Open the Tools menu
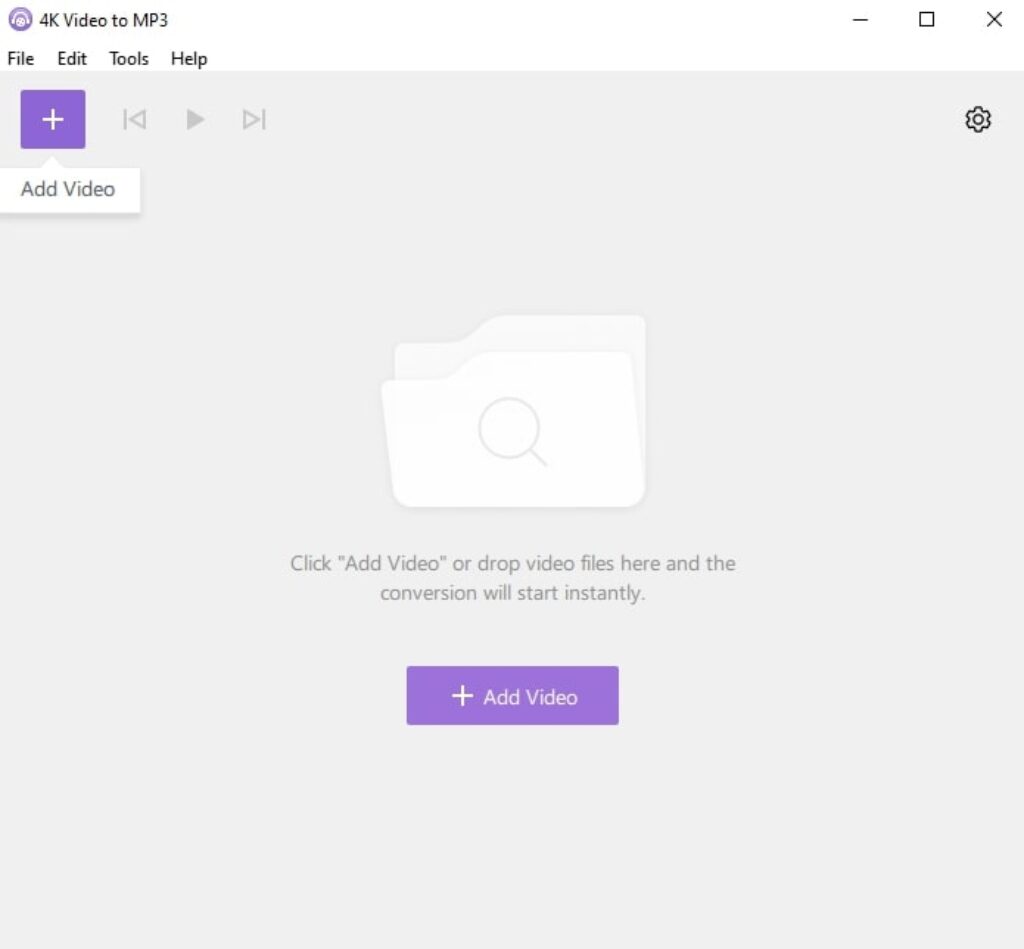This screenshot has width=1024, height=949. click(129, 59)
